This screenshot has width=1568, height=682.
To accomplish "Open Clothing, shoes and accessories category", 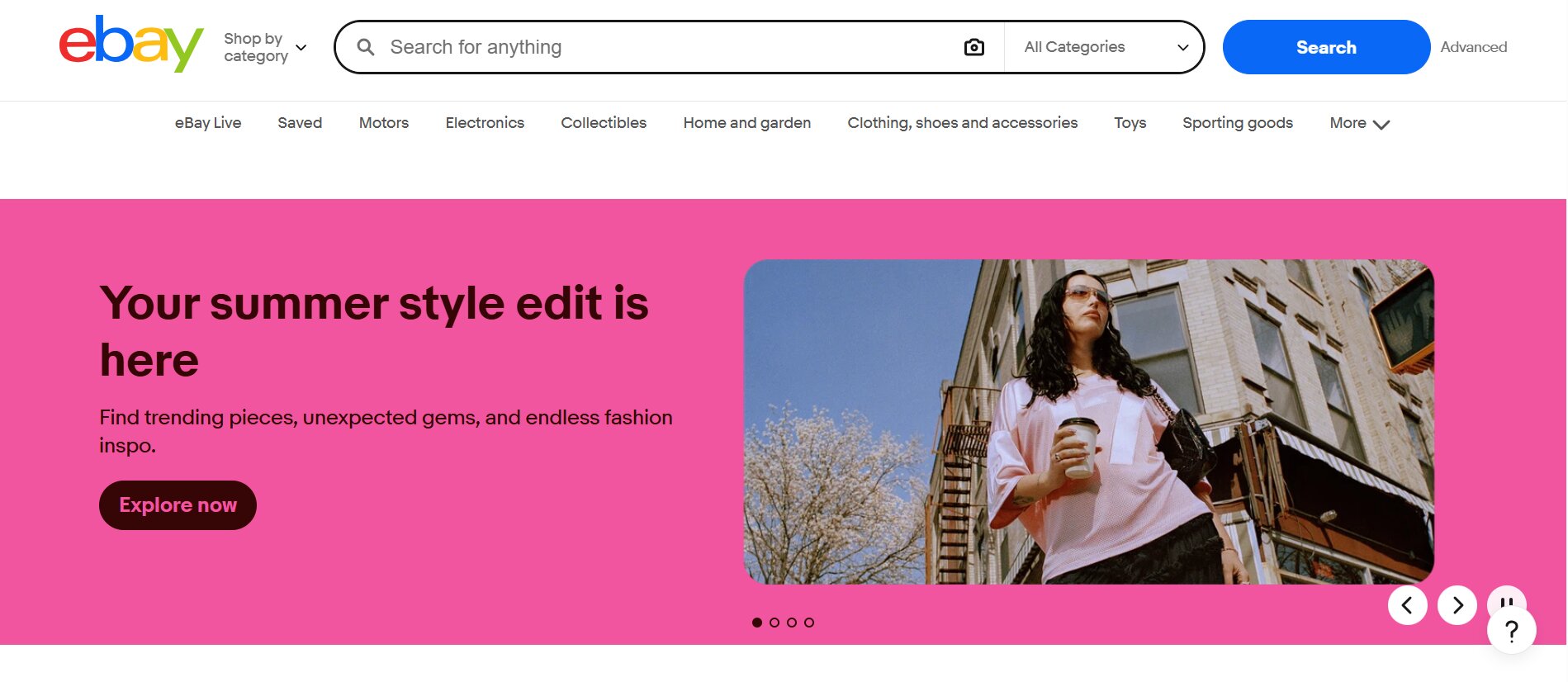I will tap(963, 123).
